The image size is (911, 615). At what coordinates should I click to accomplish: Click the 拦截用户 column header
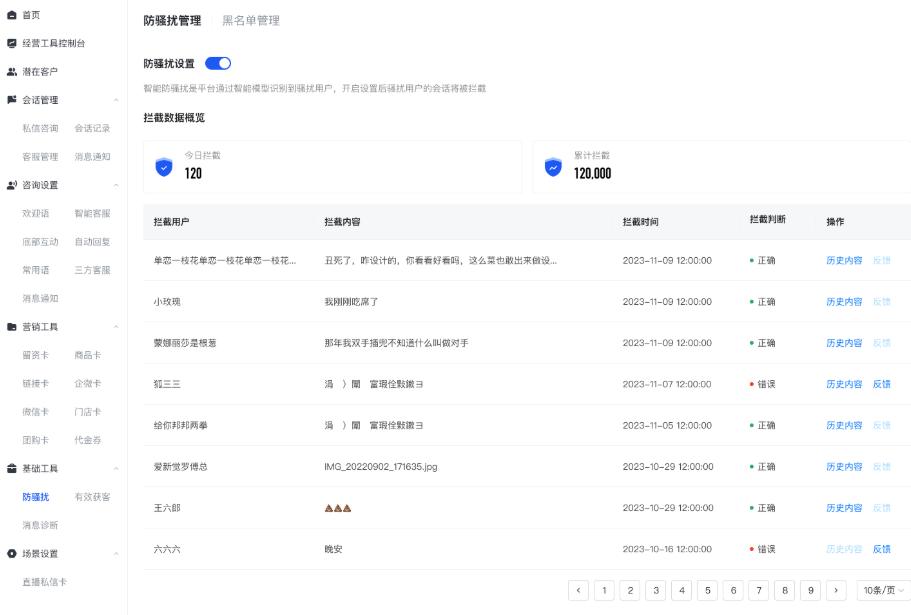tap(171, 222)
